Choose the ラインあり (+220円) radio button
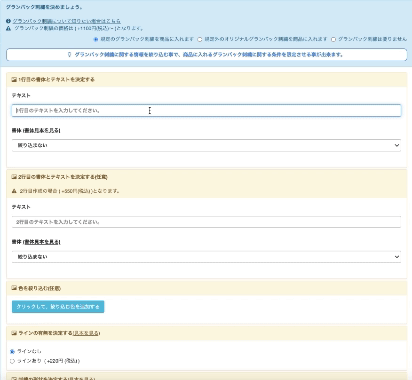The width and height of the screenshot is (412, 380). (x=13, y=361)
